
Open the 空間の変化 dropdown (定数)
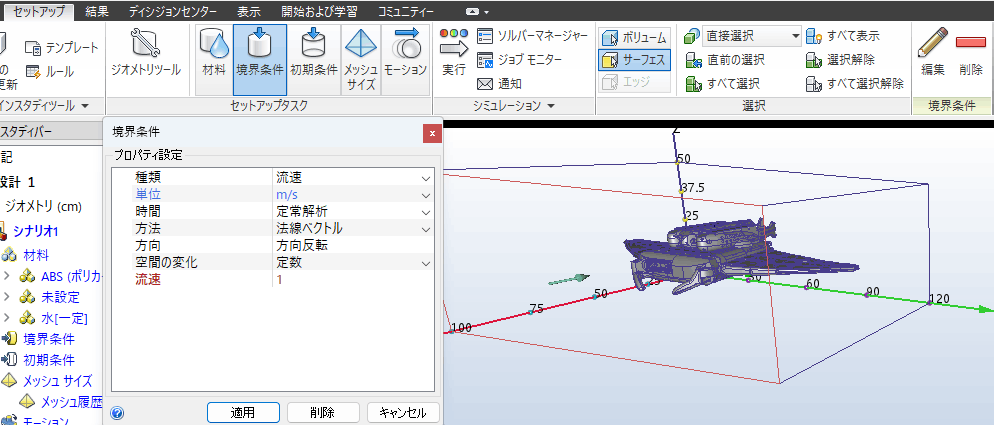click(426, 263)
